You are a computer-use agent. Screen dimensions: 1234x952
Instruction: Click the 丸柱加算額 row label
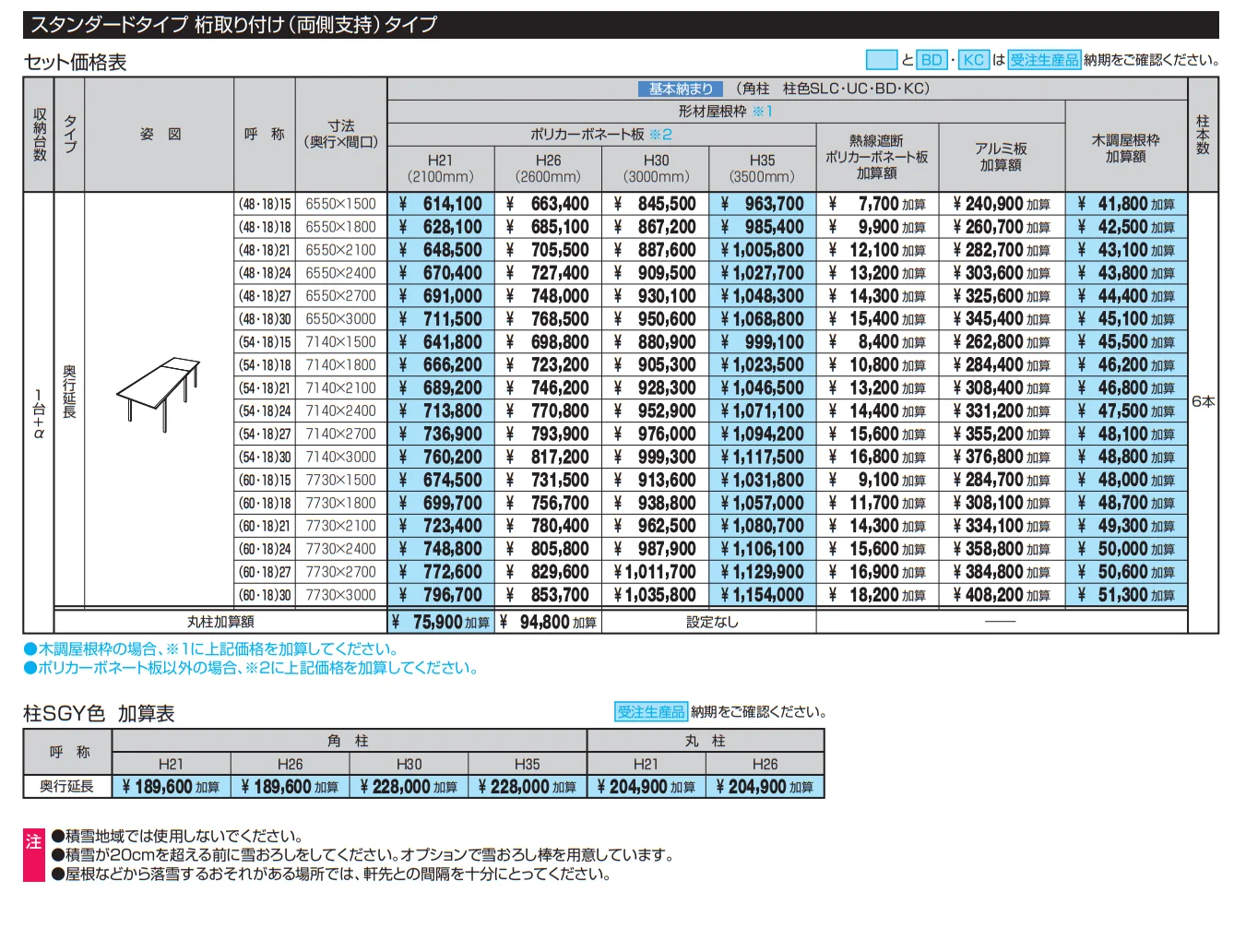click(x=220, y=622)
